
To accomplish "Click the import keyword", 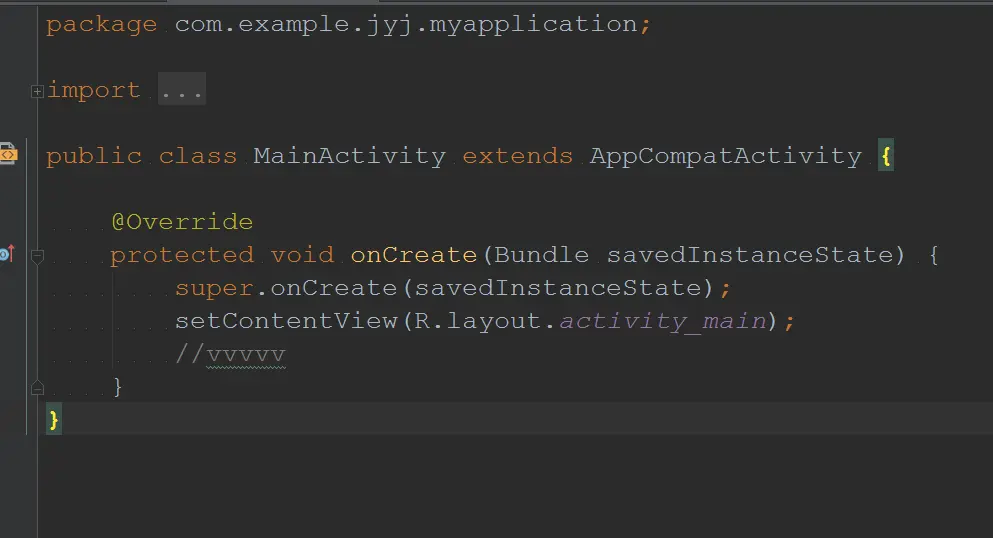I will (x=93, y=91).
